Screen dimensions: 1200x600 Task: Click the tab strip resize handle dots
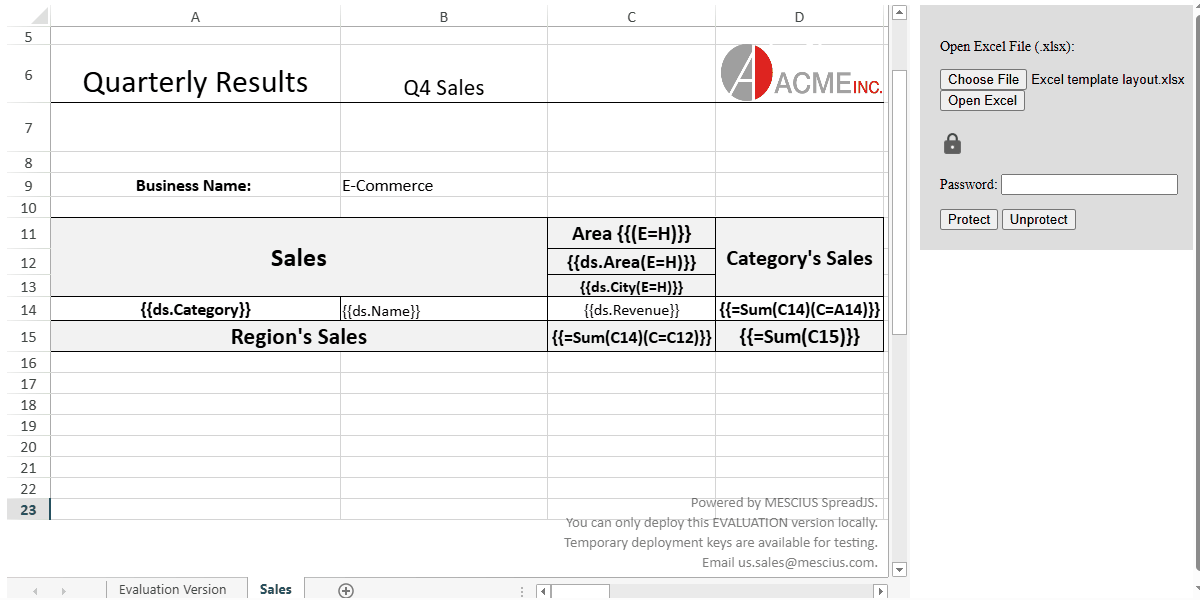coord(522,591)
